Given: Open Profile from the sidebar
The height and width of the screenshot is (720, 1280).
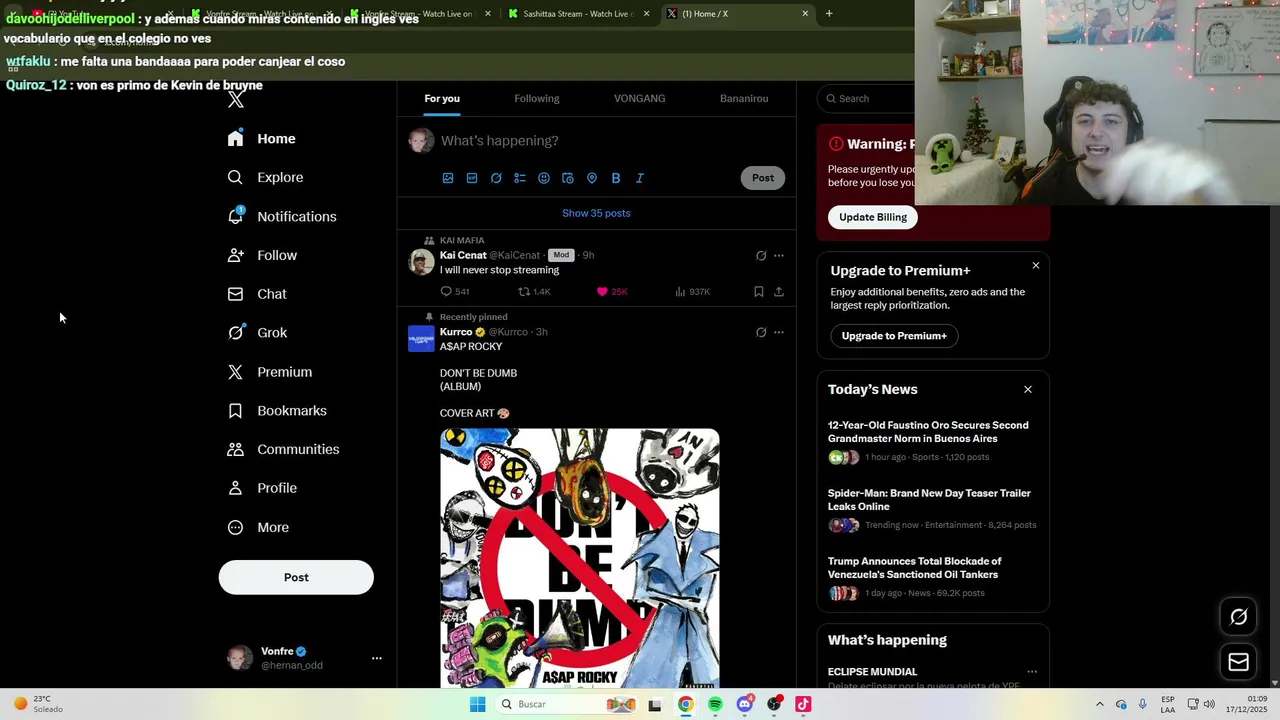Looking at the screenshot, I should coord(262,488).
